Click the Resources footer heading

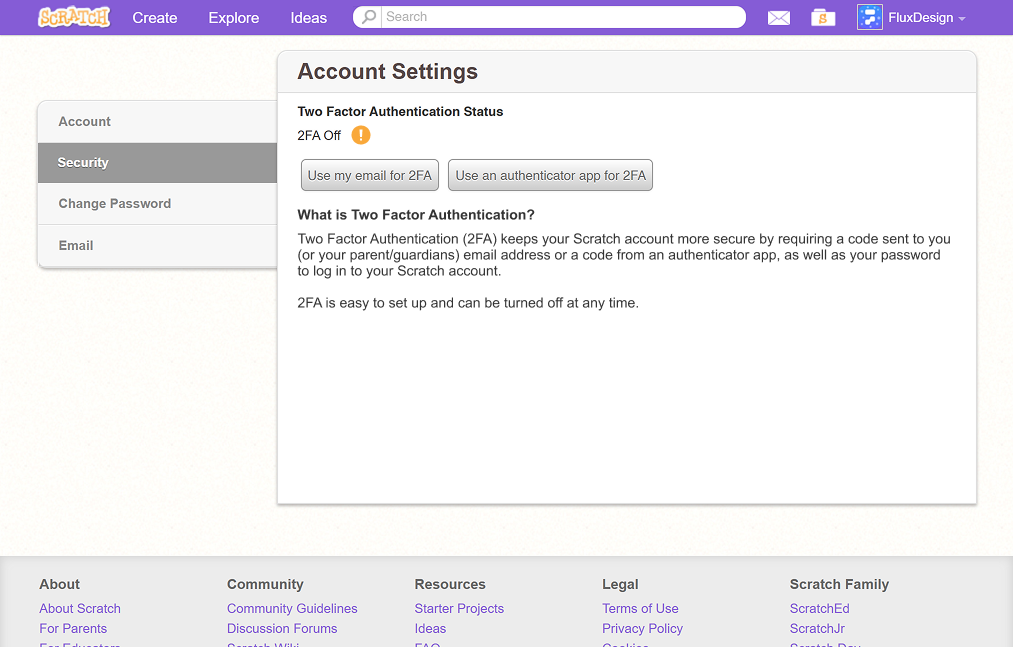450,584
